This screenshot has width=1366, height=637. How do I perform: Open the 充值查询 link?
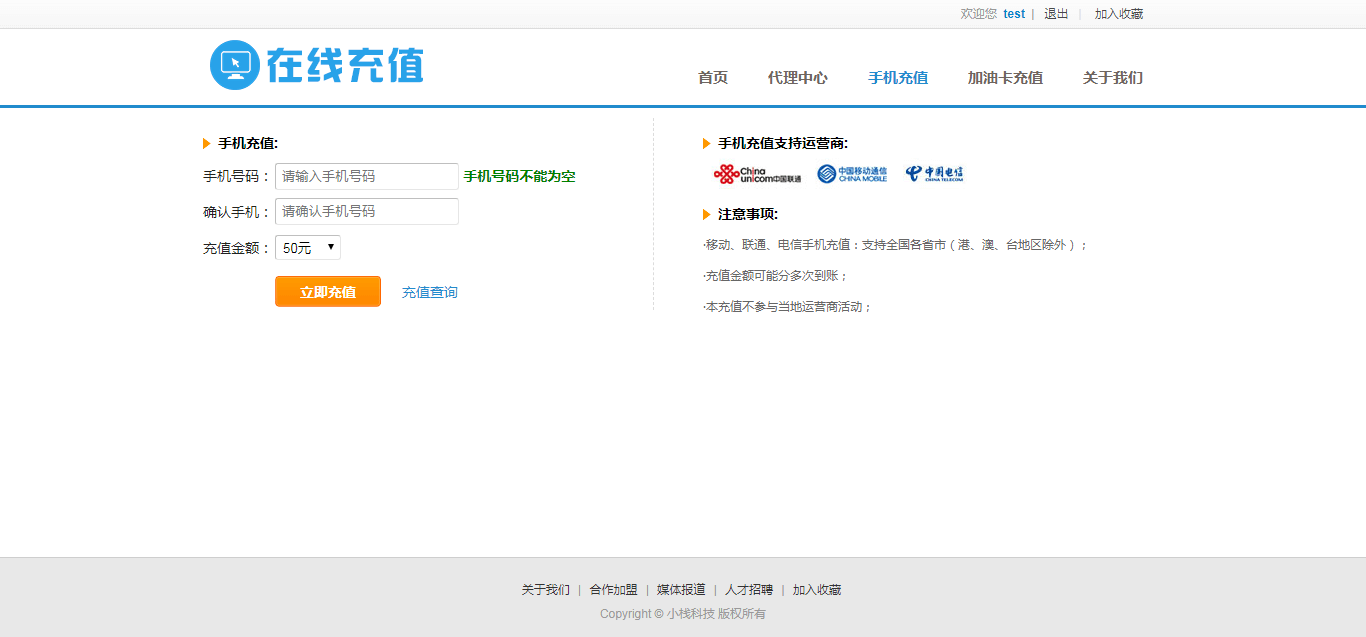click(x=430, y=292)
